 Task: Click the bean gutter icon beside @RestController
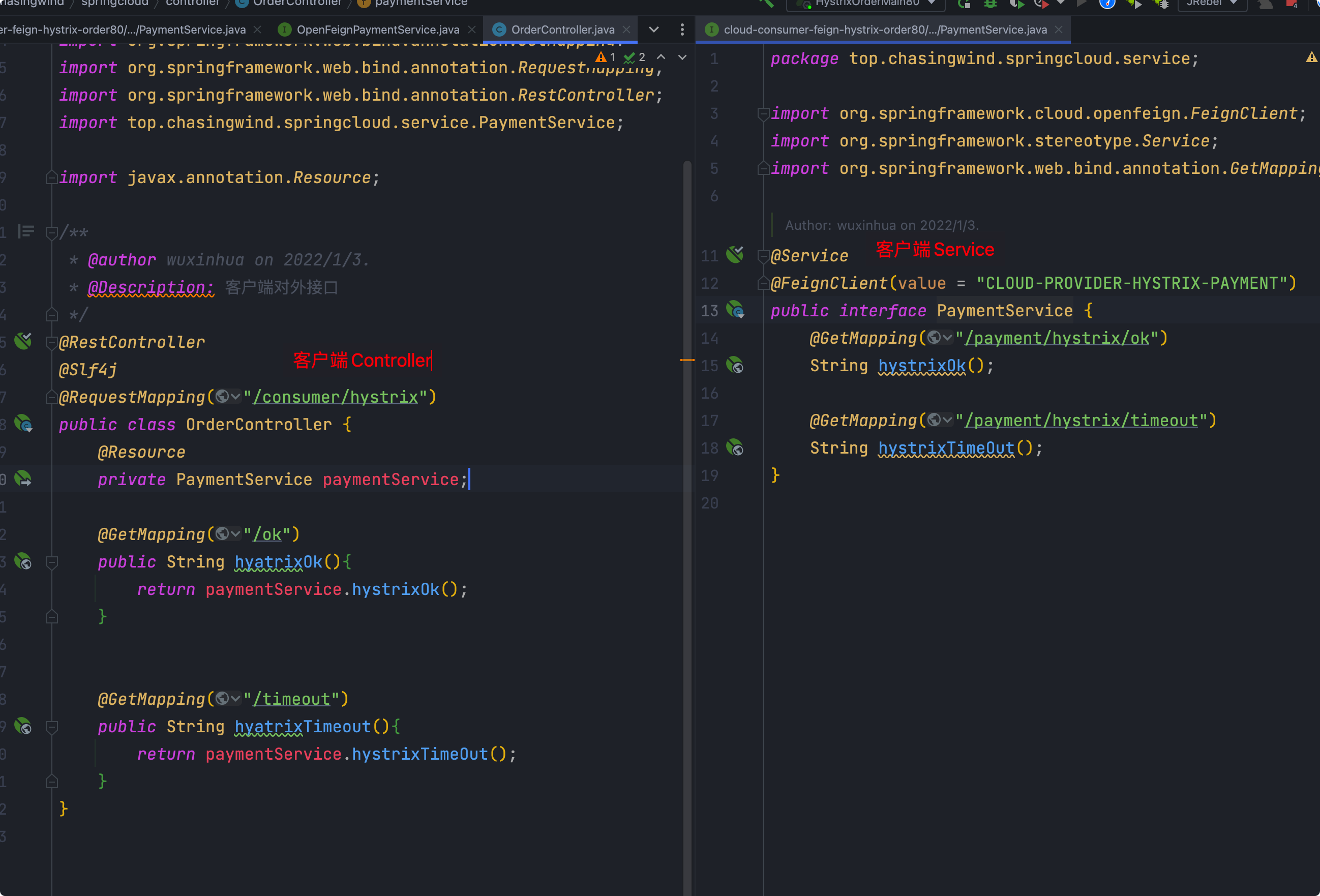pos(23,342)
